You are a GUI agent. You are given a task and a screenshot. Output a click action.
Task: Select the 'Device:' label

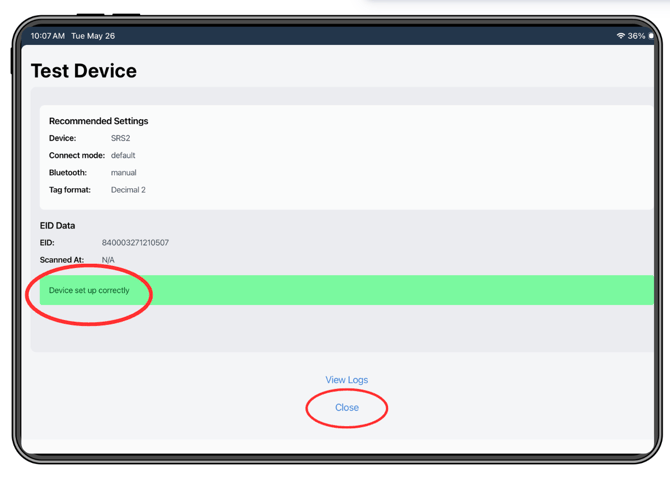pos(62,138)
